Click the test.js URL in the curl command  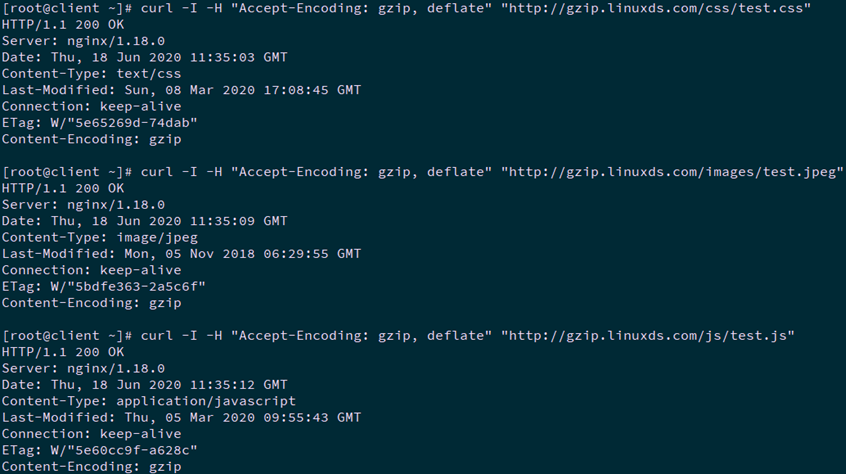coord(647,335)
